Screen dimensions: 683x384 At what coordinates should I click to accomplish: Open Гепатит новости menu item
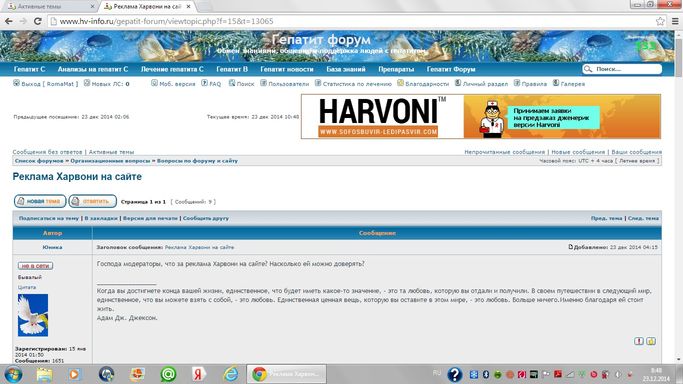(287, 69)
